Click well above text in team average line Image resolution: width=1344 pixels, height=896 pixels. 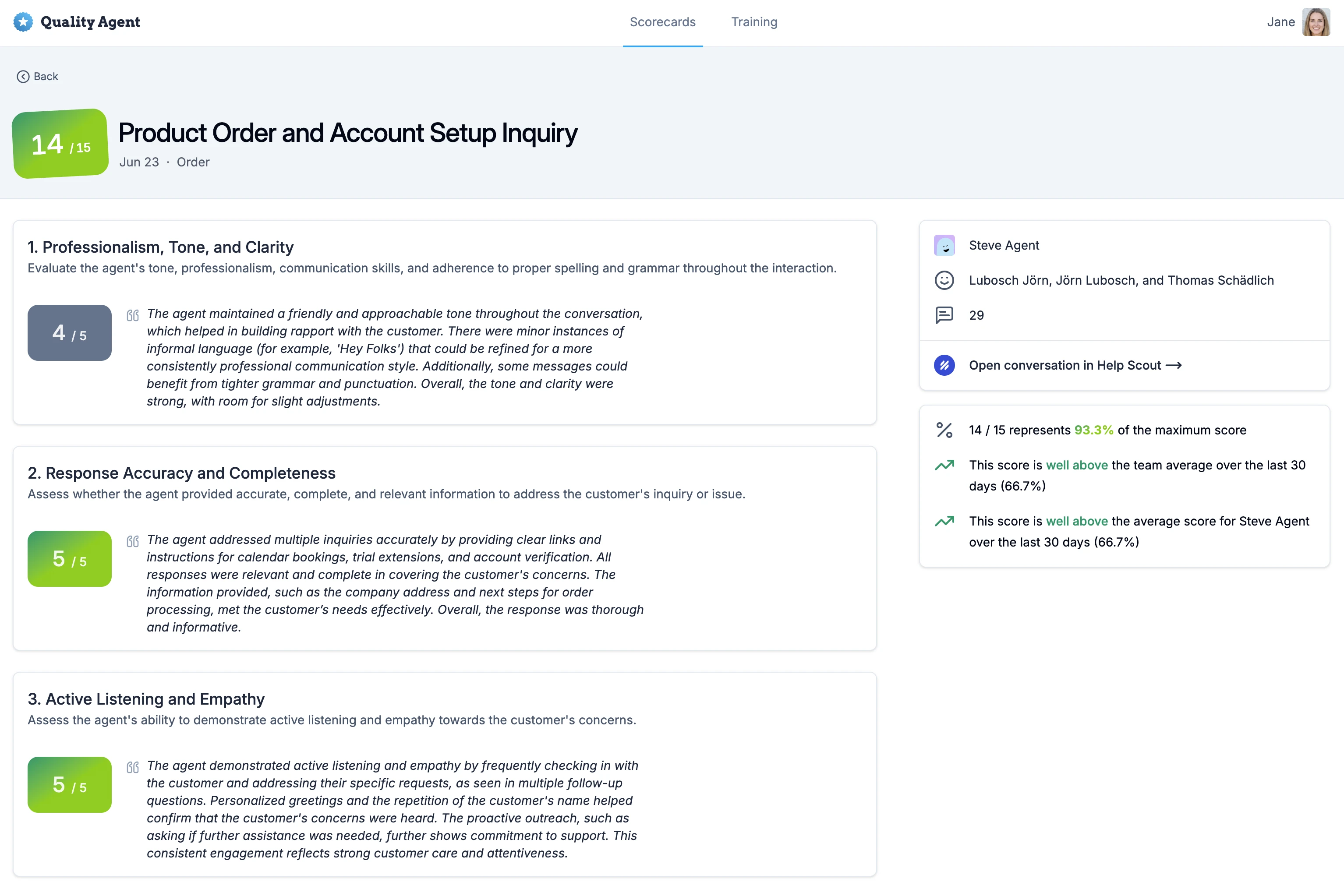[1077, 465]
